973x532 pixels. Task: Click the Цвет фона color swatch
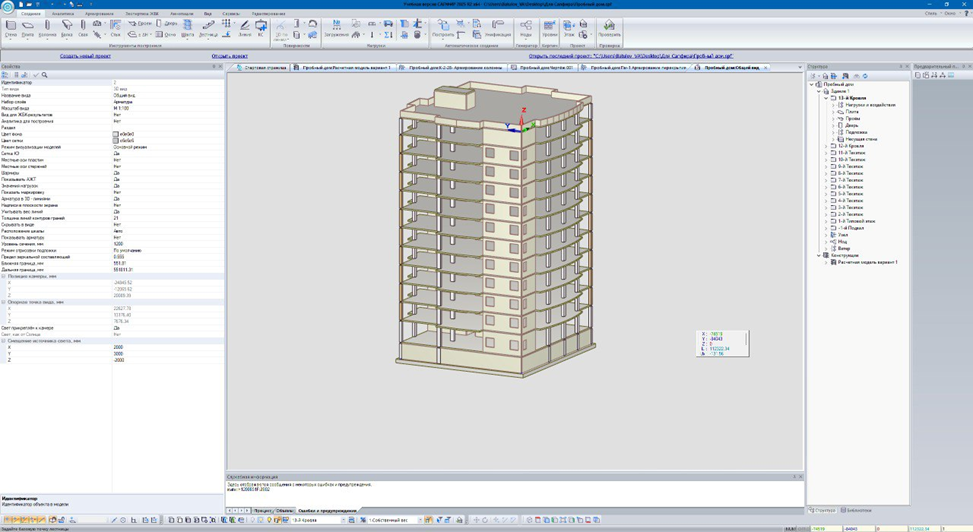(115, 134)
